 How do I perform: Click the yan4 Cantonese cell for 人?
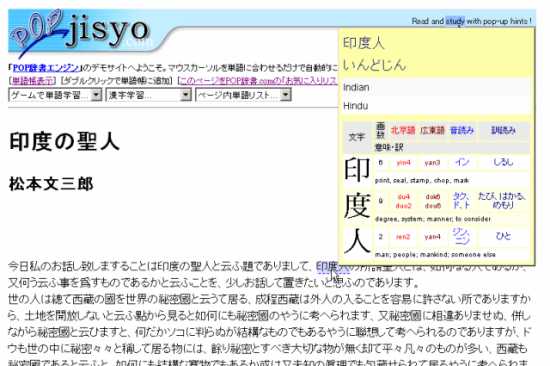tap(432, 237)
